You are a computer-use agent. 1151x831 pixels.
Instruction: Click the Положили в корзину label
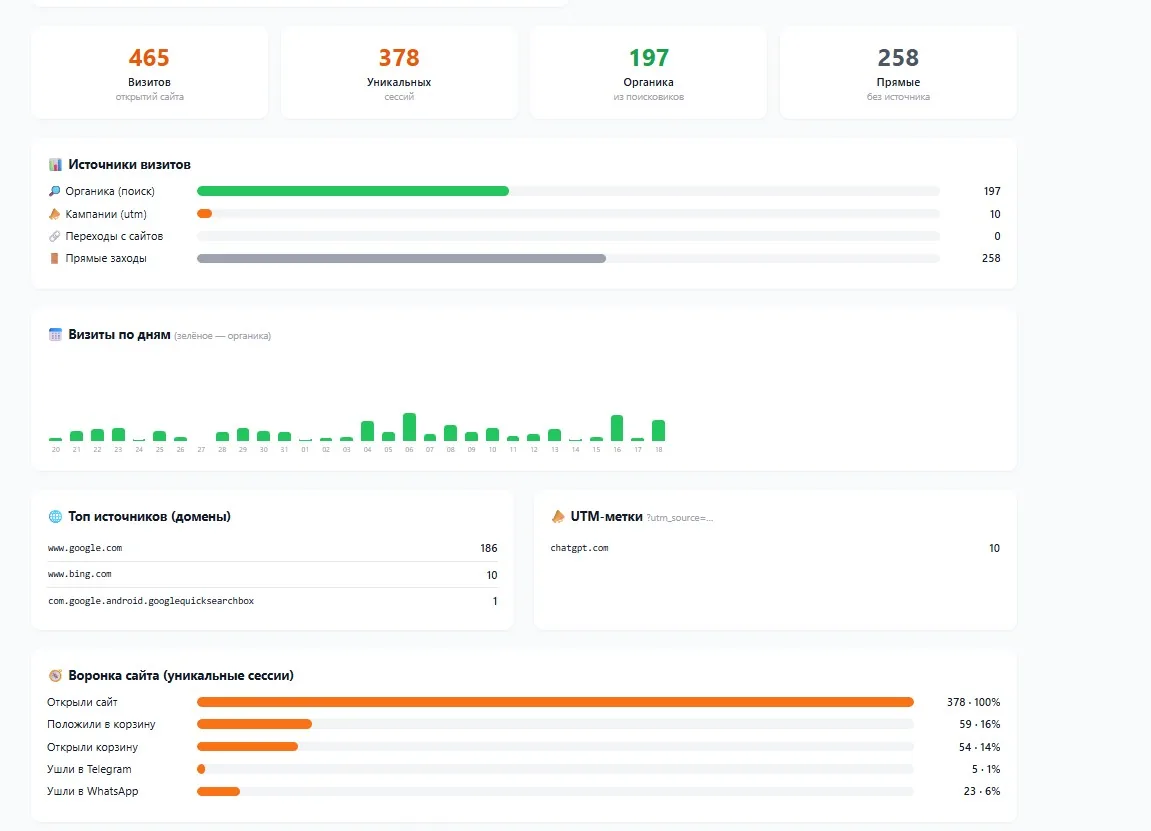click(x=101, y=725)
